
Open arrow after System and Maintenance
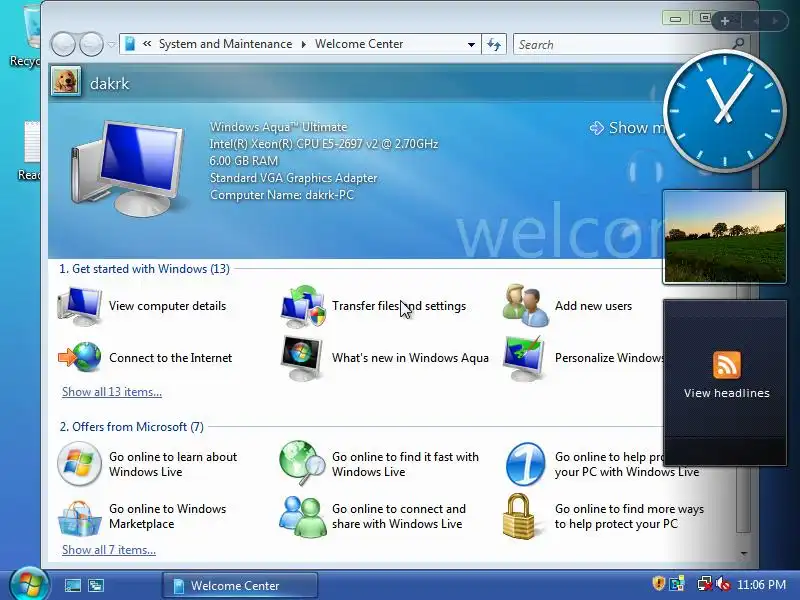tap(304, 44)
